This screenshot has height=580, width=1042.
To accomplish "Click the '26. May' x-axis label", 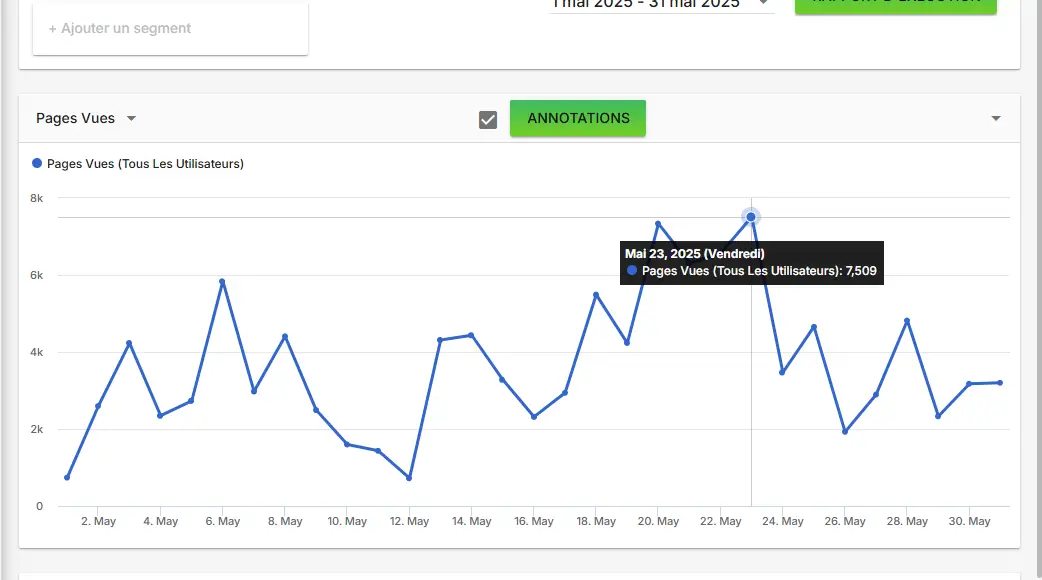I will coord(845,522).
